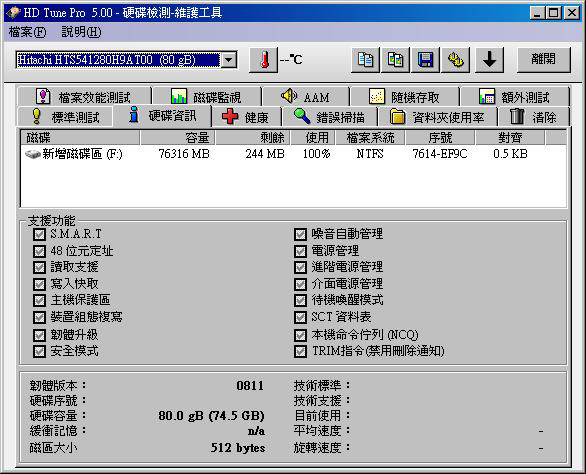Sort by the 容量 column header

click(x=178, y=138)
